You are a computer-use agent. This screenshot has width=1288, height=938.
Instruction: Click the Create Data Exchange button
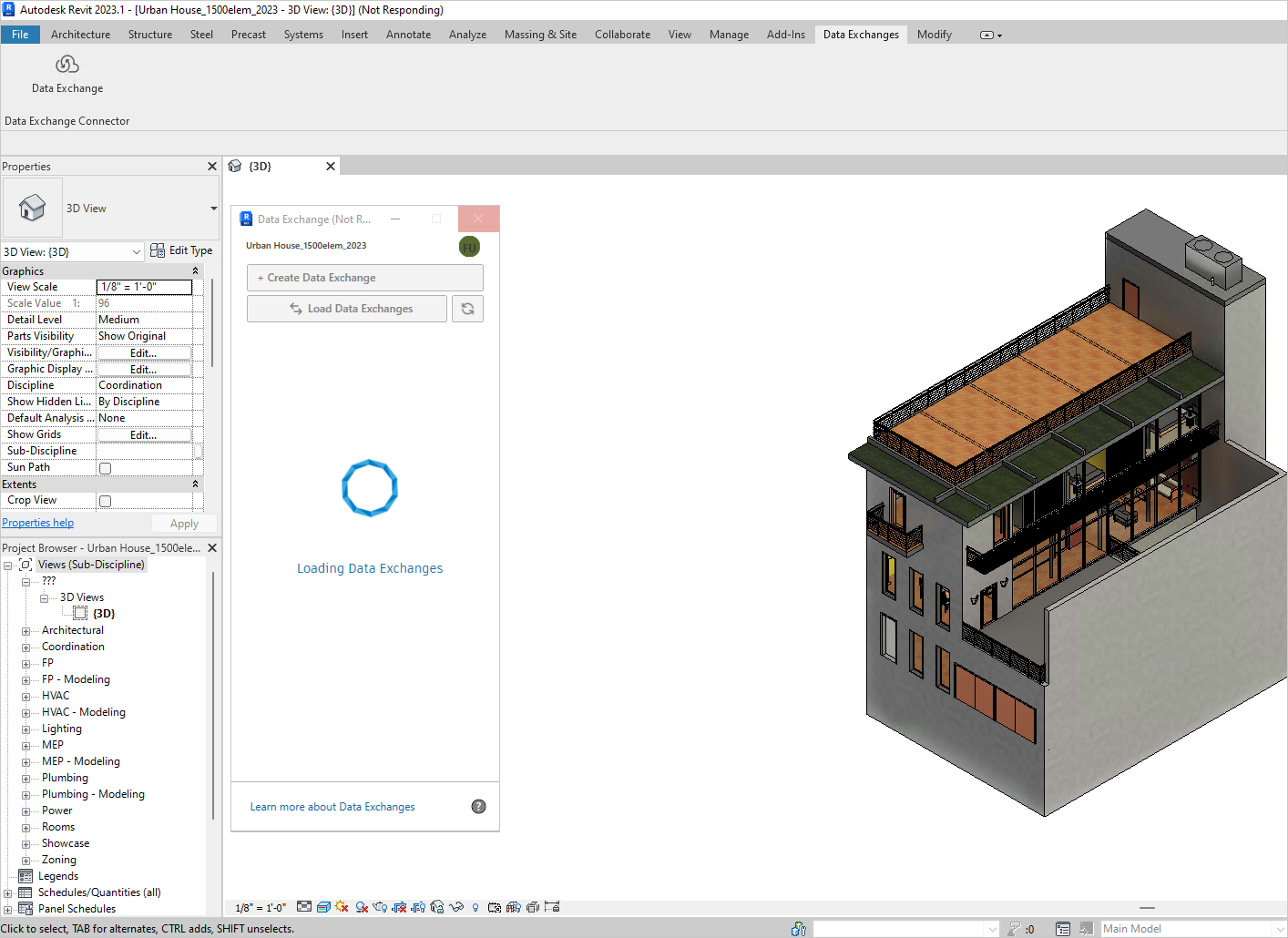(364, 278)
